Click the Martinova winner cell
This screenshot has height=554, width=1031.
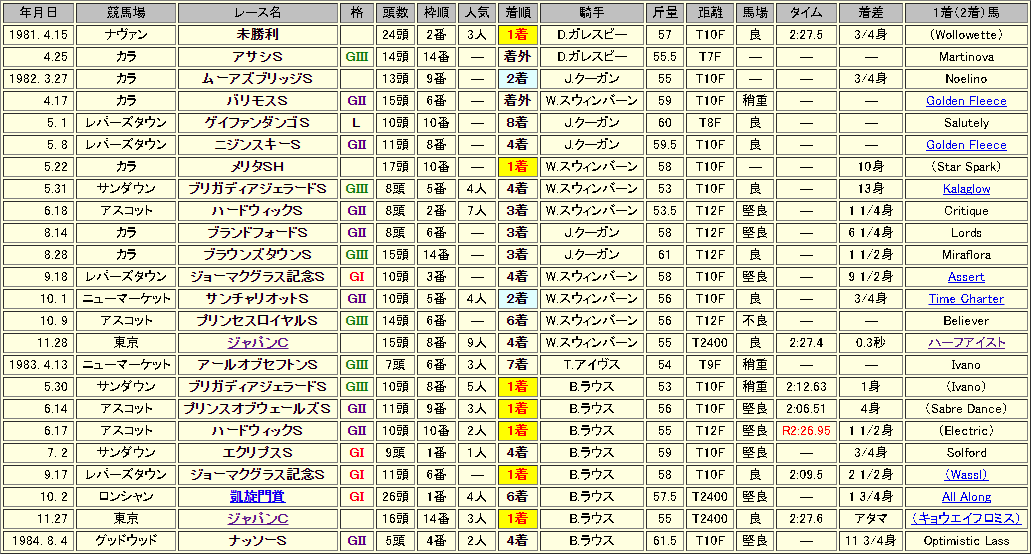[x=966, y=57]
